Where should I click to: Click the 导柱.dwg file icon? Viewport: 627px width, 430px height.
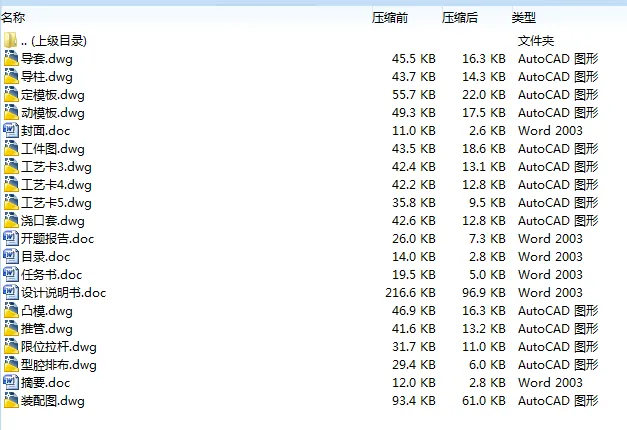coord(11,76)
